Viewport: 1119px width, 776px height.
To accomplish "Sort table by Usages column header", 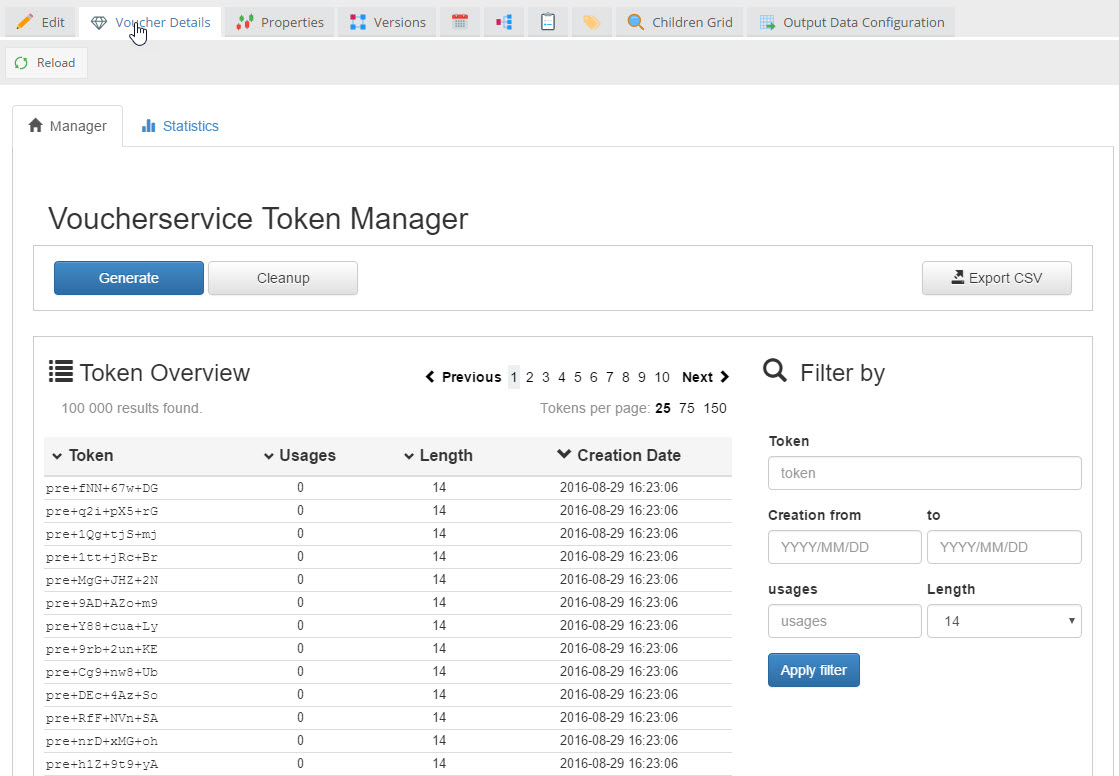I will point(299,455).
